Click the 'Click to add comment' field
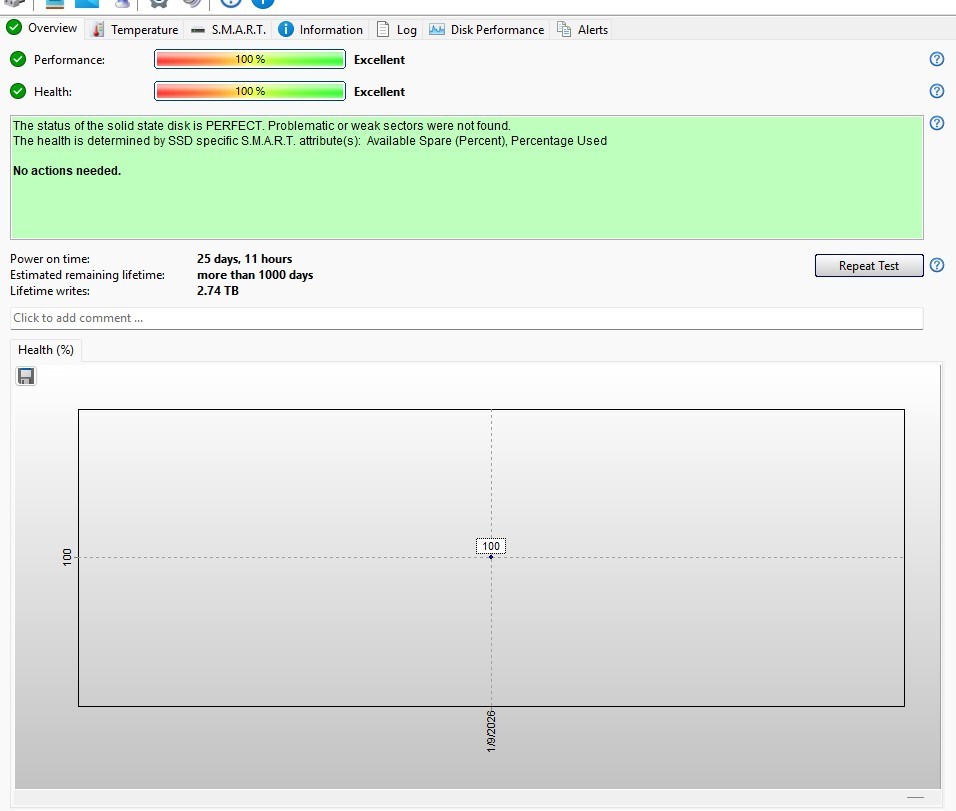 [x=466, y=318]
